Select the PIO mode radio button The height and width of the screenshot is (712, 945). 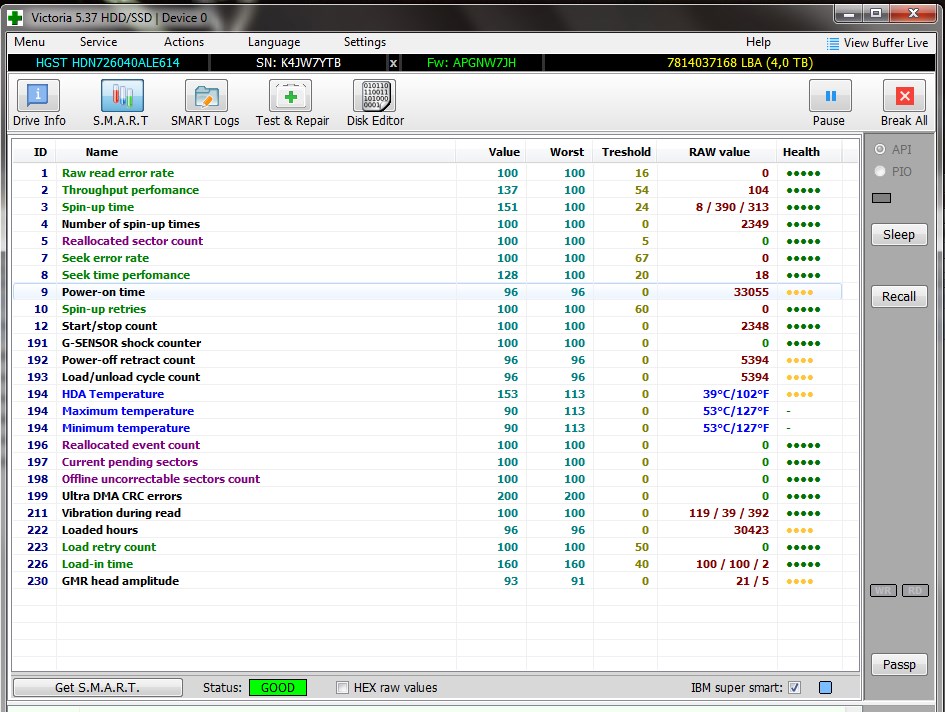point(880,171)
